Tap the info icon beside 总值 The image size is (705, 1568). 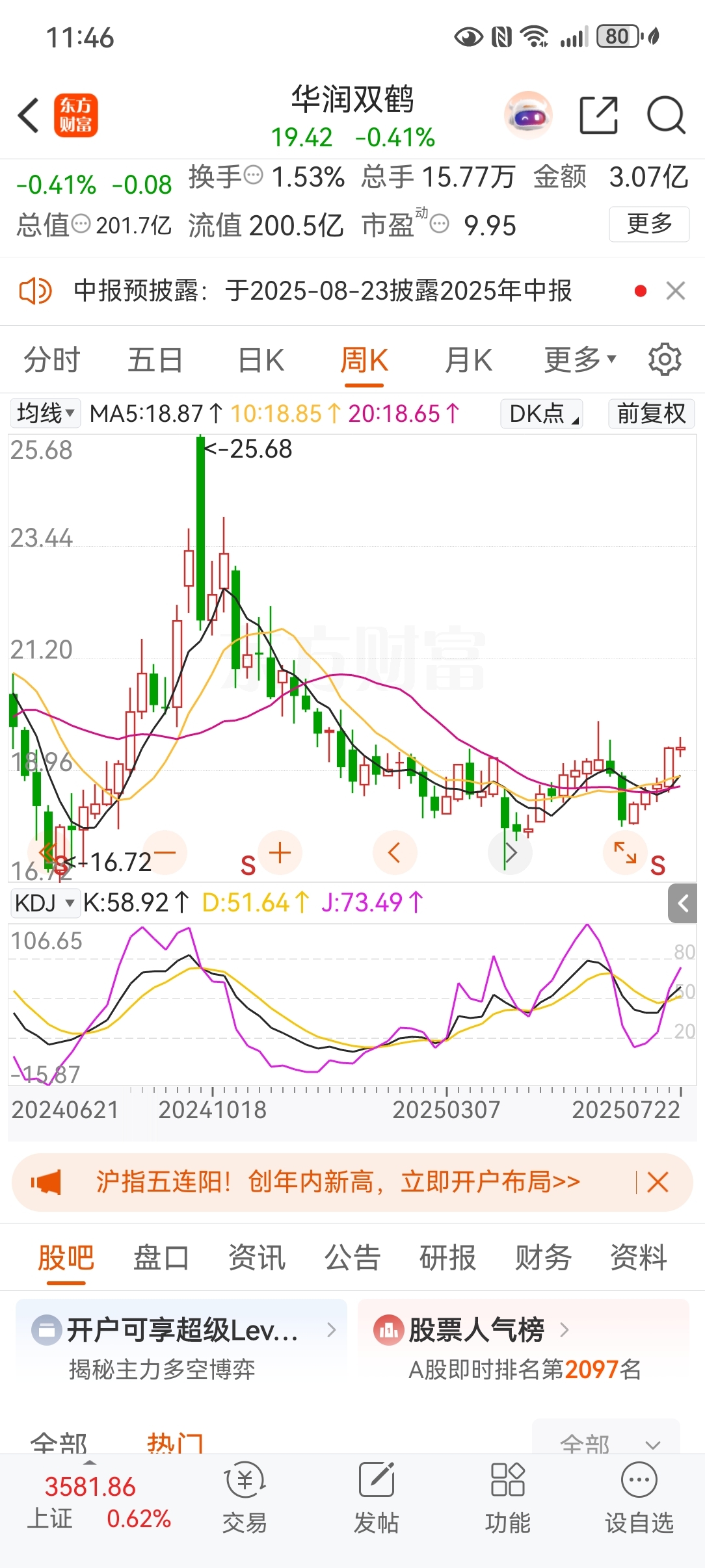point(81,224)
